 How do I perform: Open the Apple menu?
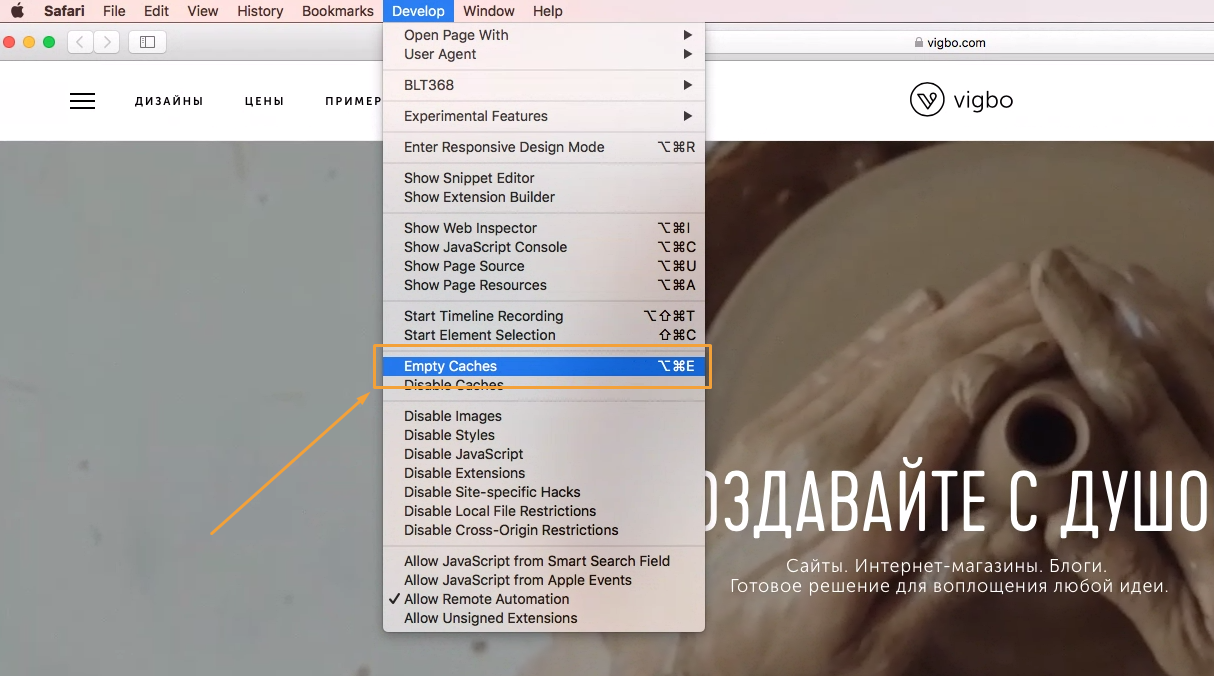pyautogui.click(x=17, y=11)
